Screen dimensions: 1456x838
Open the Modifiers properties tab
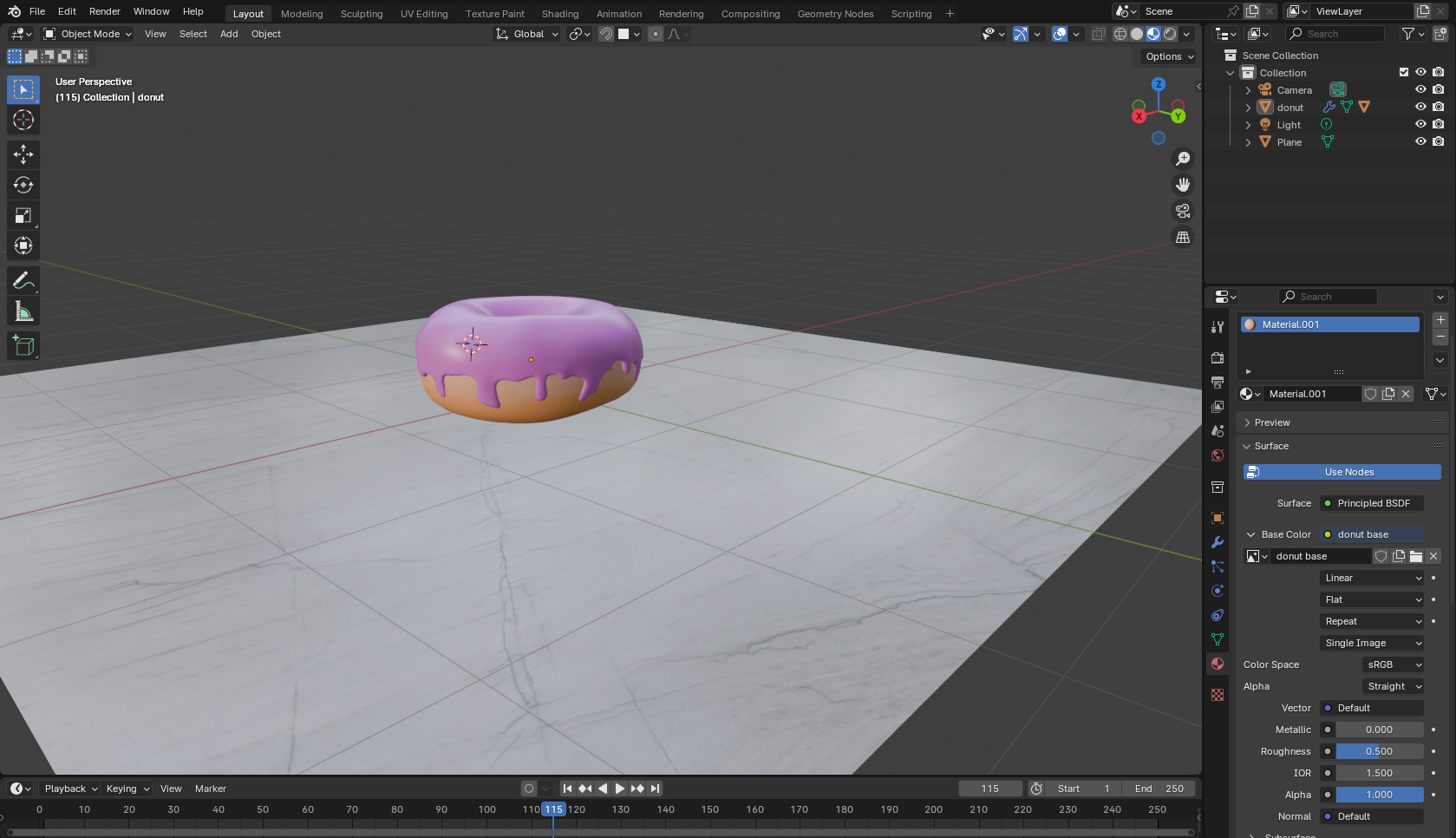coord(1218,542)
